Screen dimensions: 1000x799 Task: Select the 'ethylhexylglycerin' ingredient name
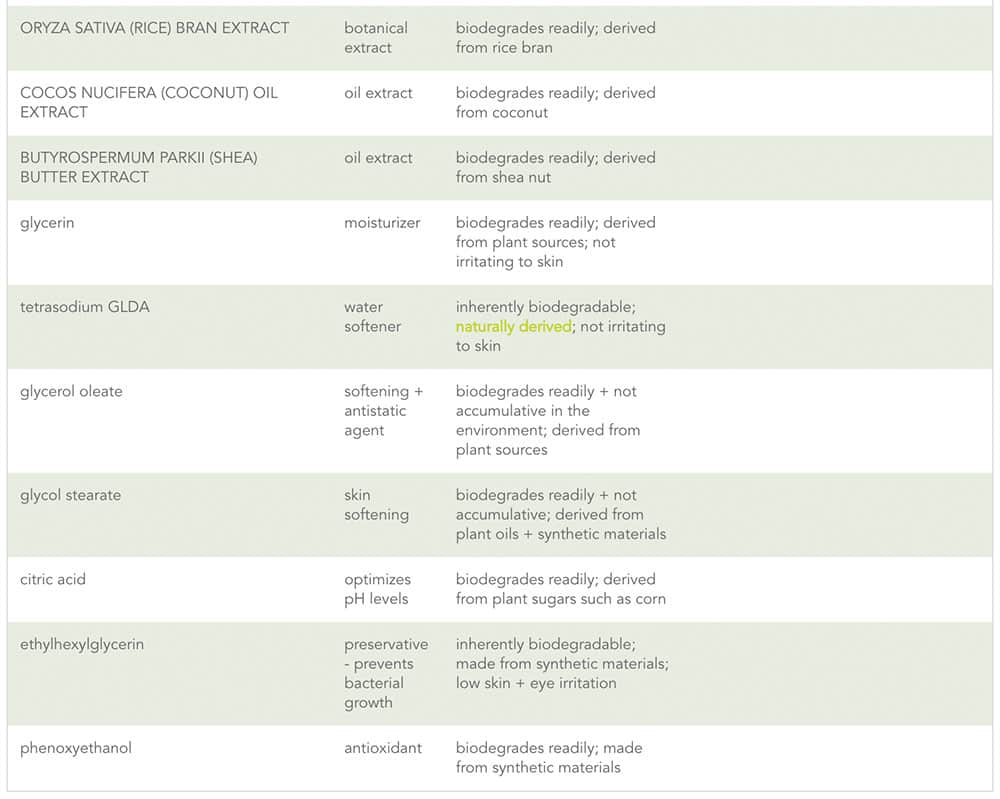pyautogui.click(x=82, y=644)
